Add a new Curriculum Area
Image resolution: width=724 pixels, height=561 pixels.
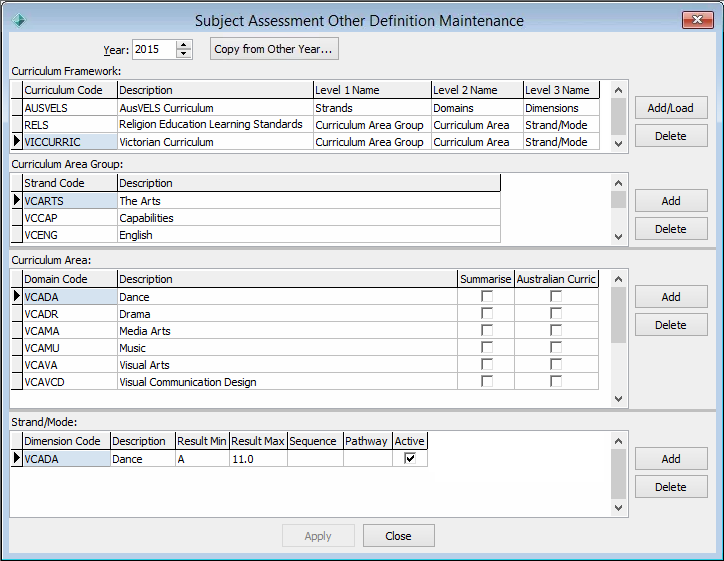(x=671, y=297)
